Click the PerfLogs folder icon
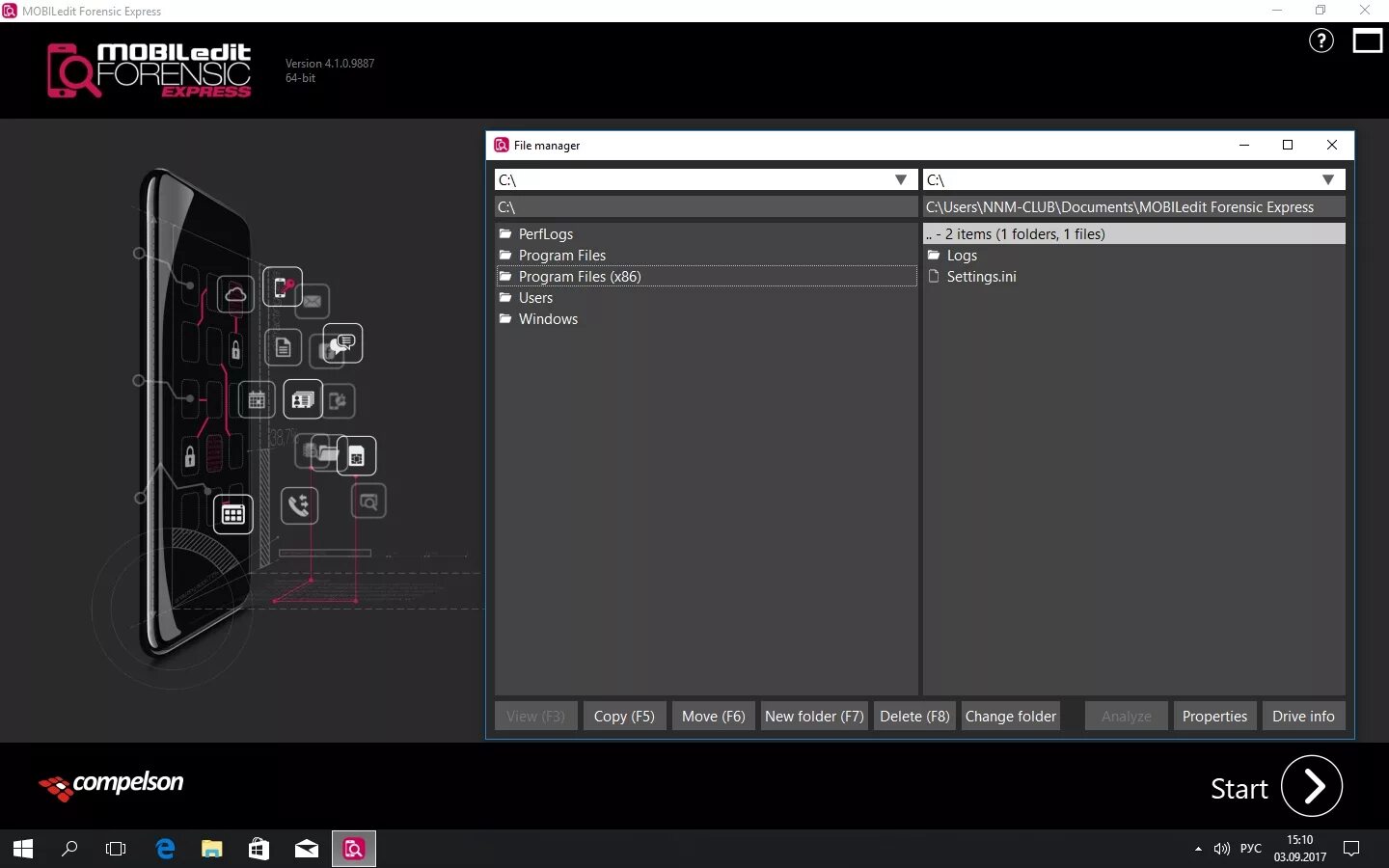1389x868 pixels. point(505,233)
